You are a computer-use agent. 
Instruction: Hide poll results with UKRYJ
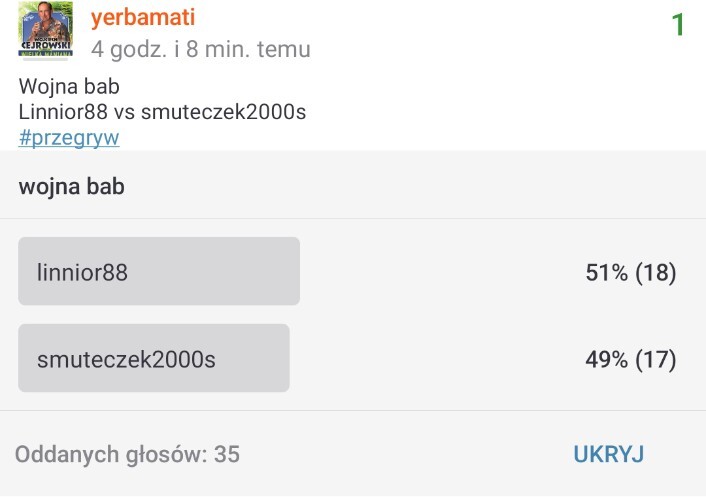pyautogui.click(x=608, y=454)
